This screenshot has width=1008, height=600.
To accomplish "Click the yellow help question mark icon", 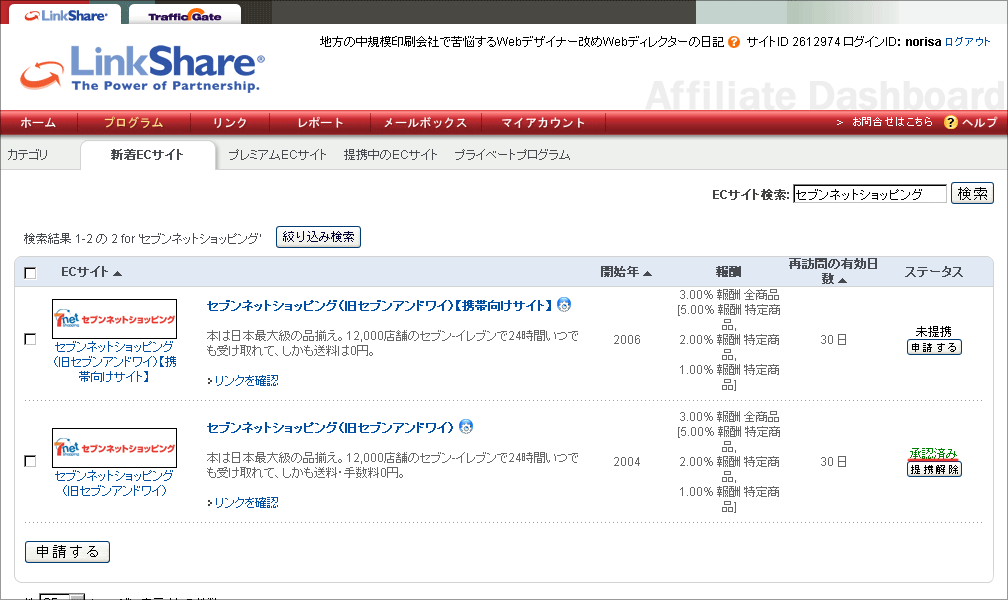I will coord(950,122).
